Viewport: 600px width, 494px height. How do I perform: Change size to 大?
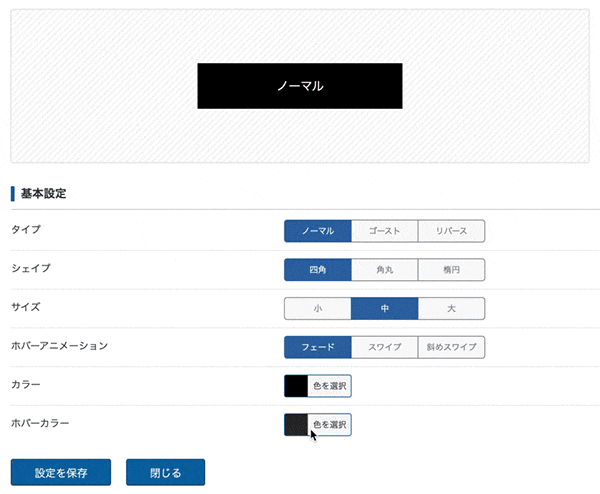[x=452, y=308]
